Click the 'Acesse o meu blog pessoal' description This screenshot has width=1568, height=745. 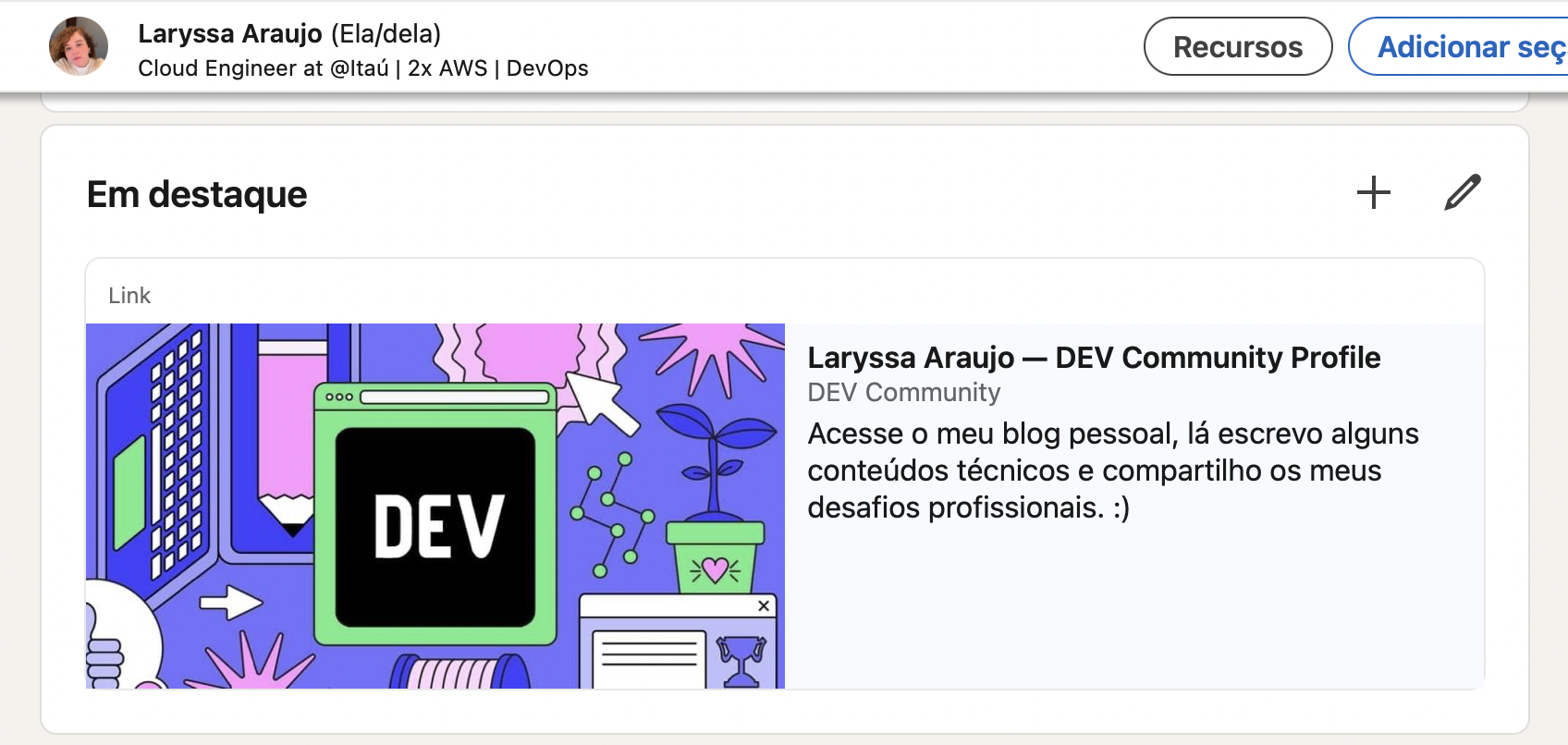point(1113,470)
